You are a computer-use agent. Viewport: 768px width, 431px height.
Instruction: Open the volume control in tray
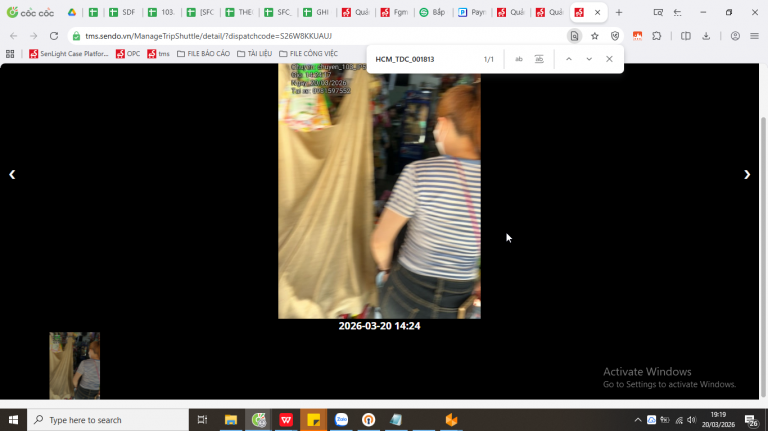pos(692,420)
